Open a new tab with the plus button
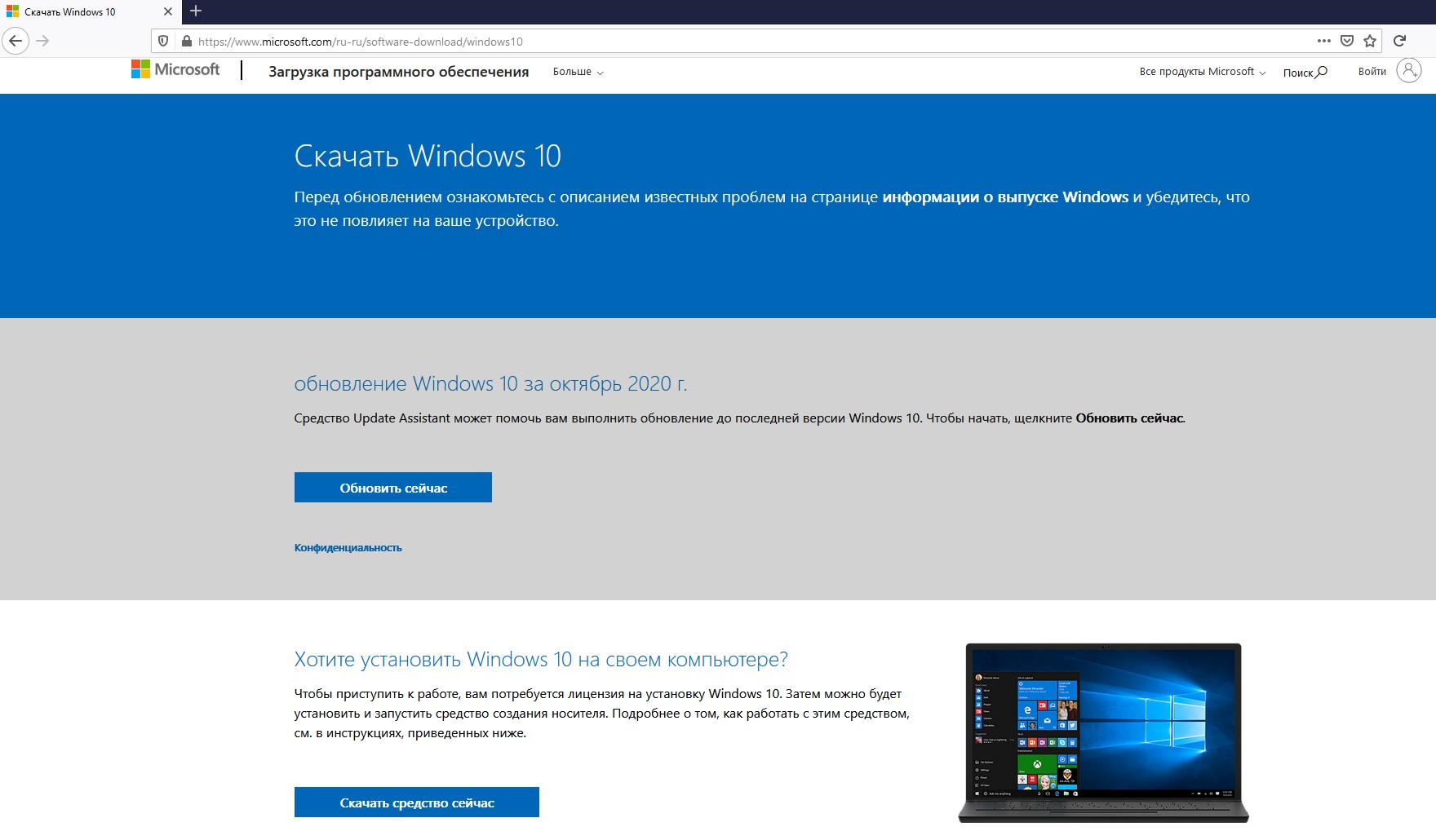The image size is (1436, 840). pyautogui.click(x=196, y=11)
